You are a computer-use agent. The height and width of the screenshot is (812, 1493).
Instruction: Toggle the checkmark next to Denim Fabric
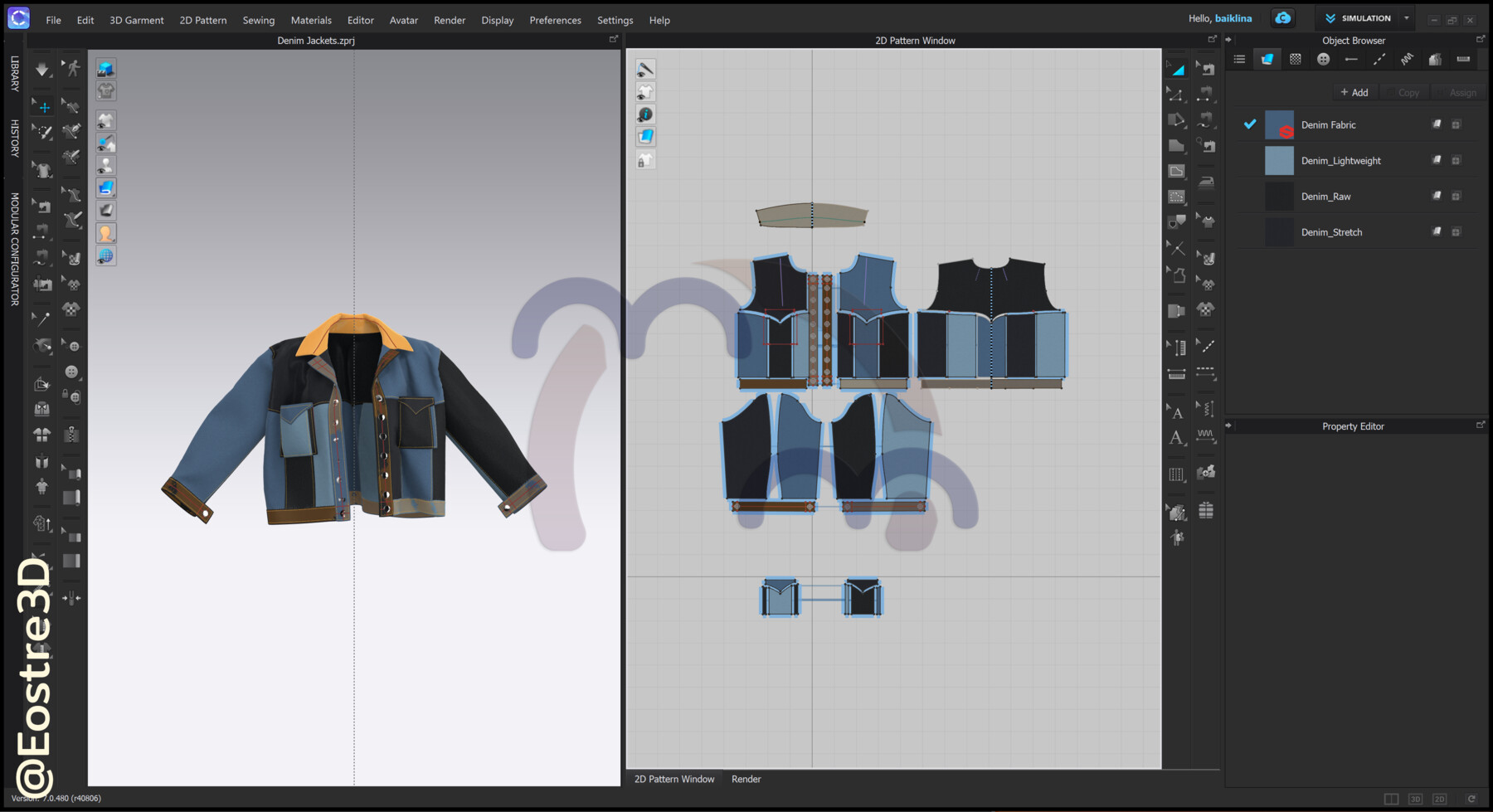[x=1249, y=124]
